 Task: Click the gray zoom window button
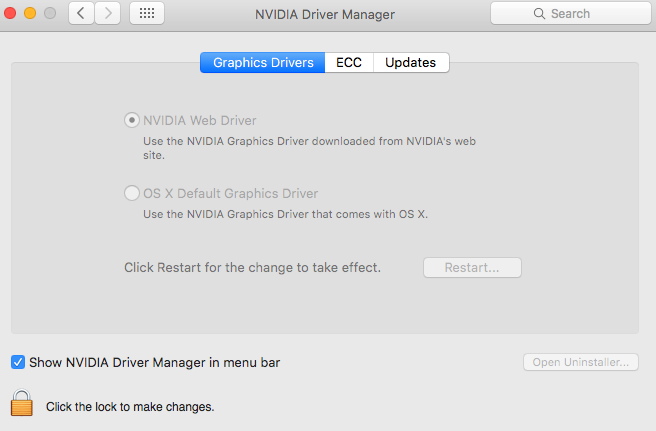click(x=49, y=14)
